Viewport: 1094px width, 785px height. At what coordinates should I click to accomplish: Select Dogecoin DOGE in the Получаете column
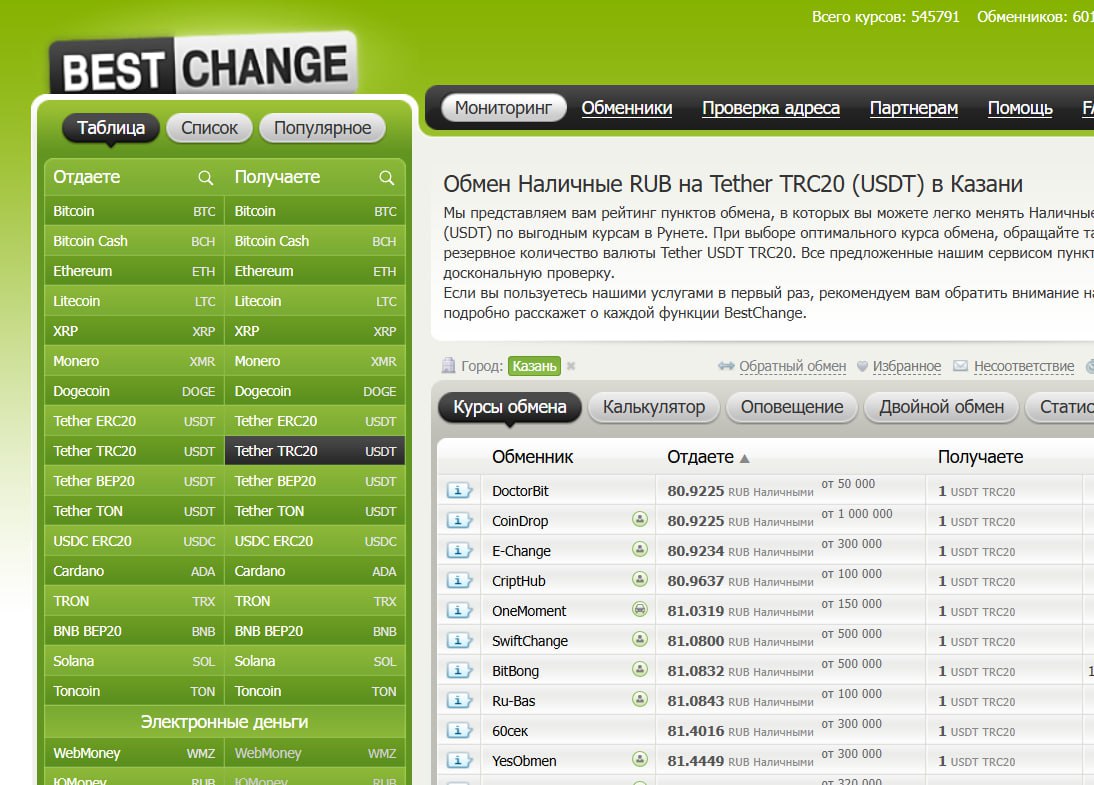tap(315, 391)
